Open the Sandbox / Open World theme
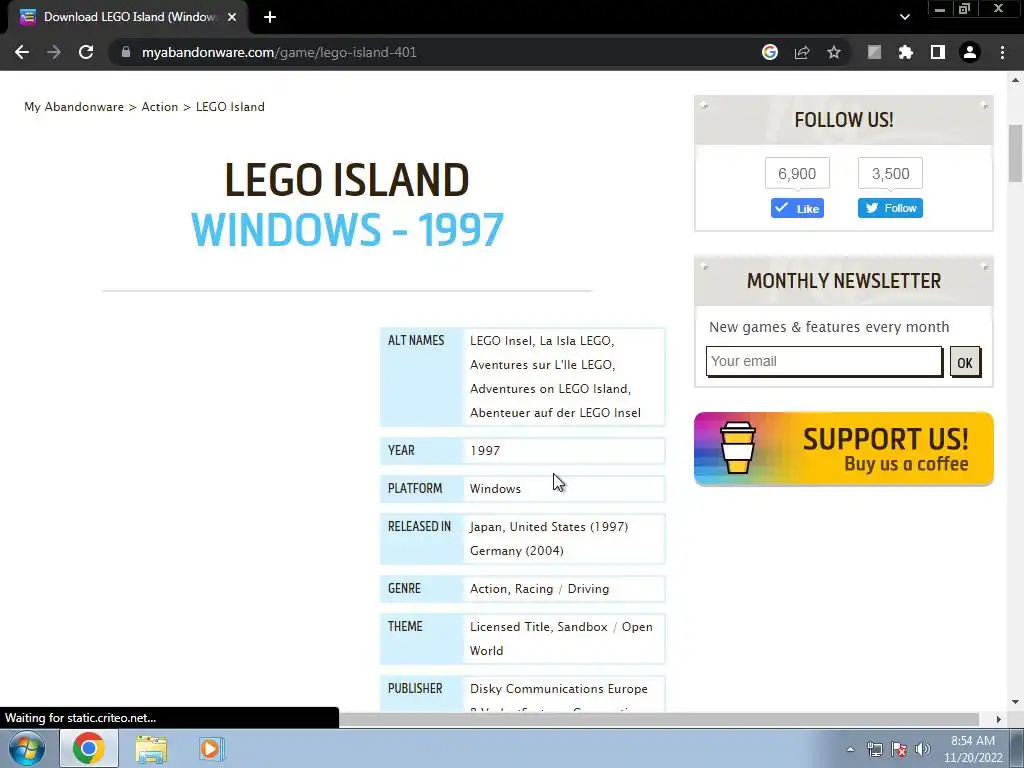The image size is (1024, 768). pyautogui.click(x=605, y=626)
